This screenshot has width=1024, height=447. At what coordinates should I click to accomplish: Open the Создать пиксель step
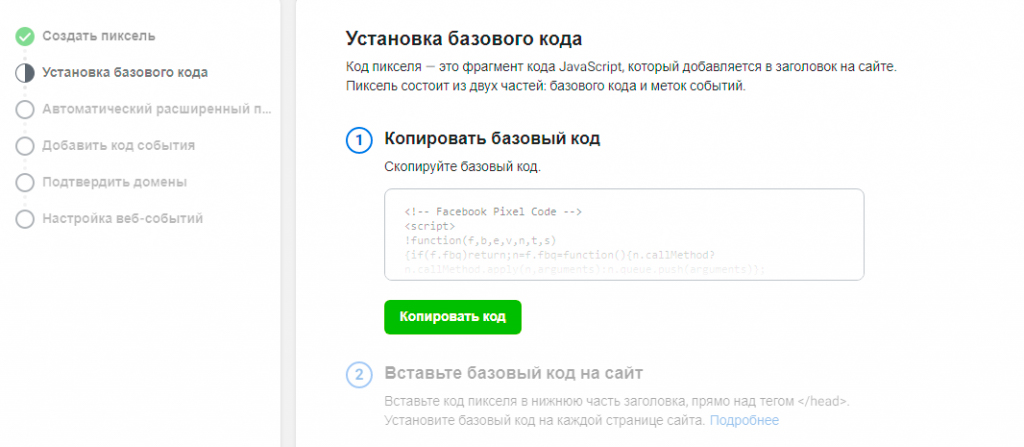99,36
